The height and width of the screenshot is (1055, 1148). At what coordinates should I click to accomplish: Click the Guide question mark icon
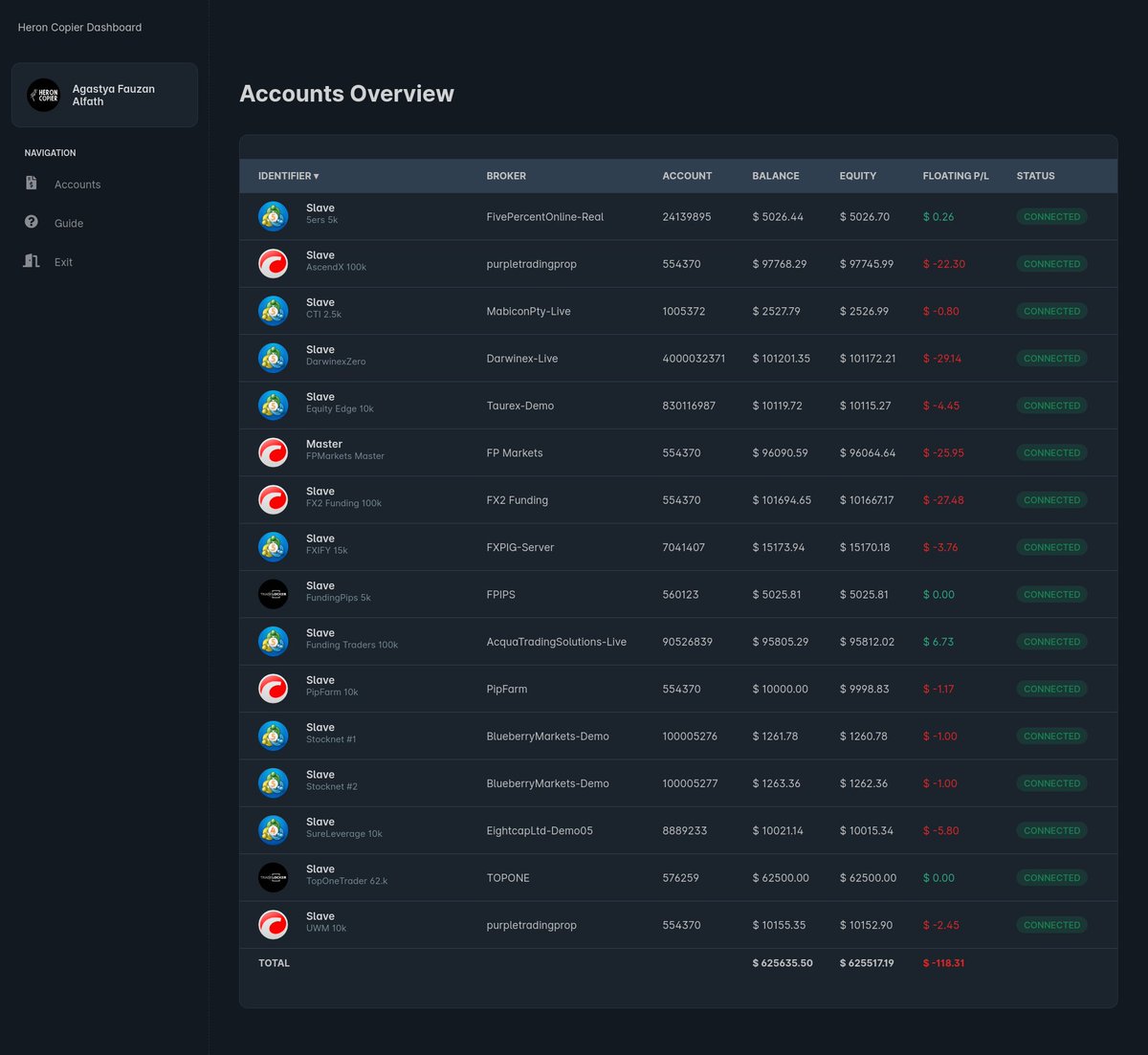coord(31,221)
